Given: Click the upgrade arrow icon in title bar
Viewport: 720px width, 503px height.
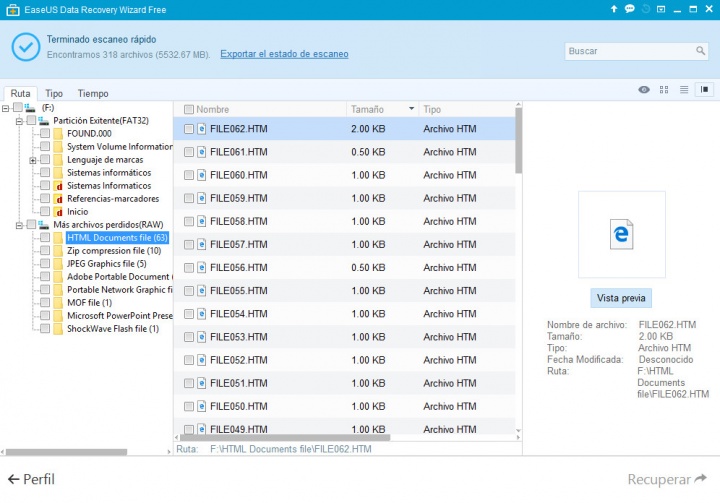Looking at the screenshot, I should click(x=613, y=9).
